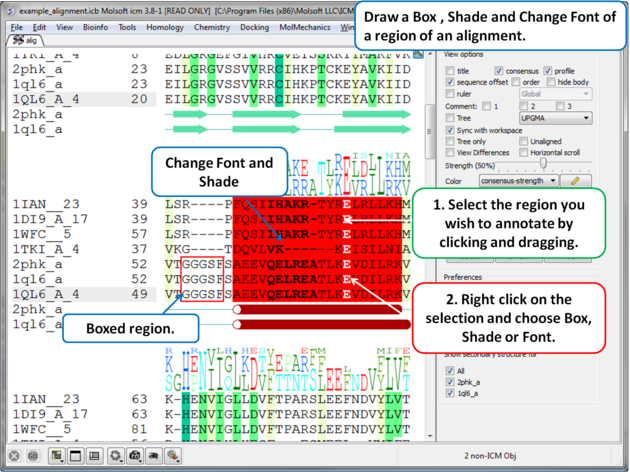Uncheck the consensus checkbox
The width and height of the screenshot is (630, 472).
499,71
